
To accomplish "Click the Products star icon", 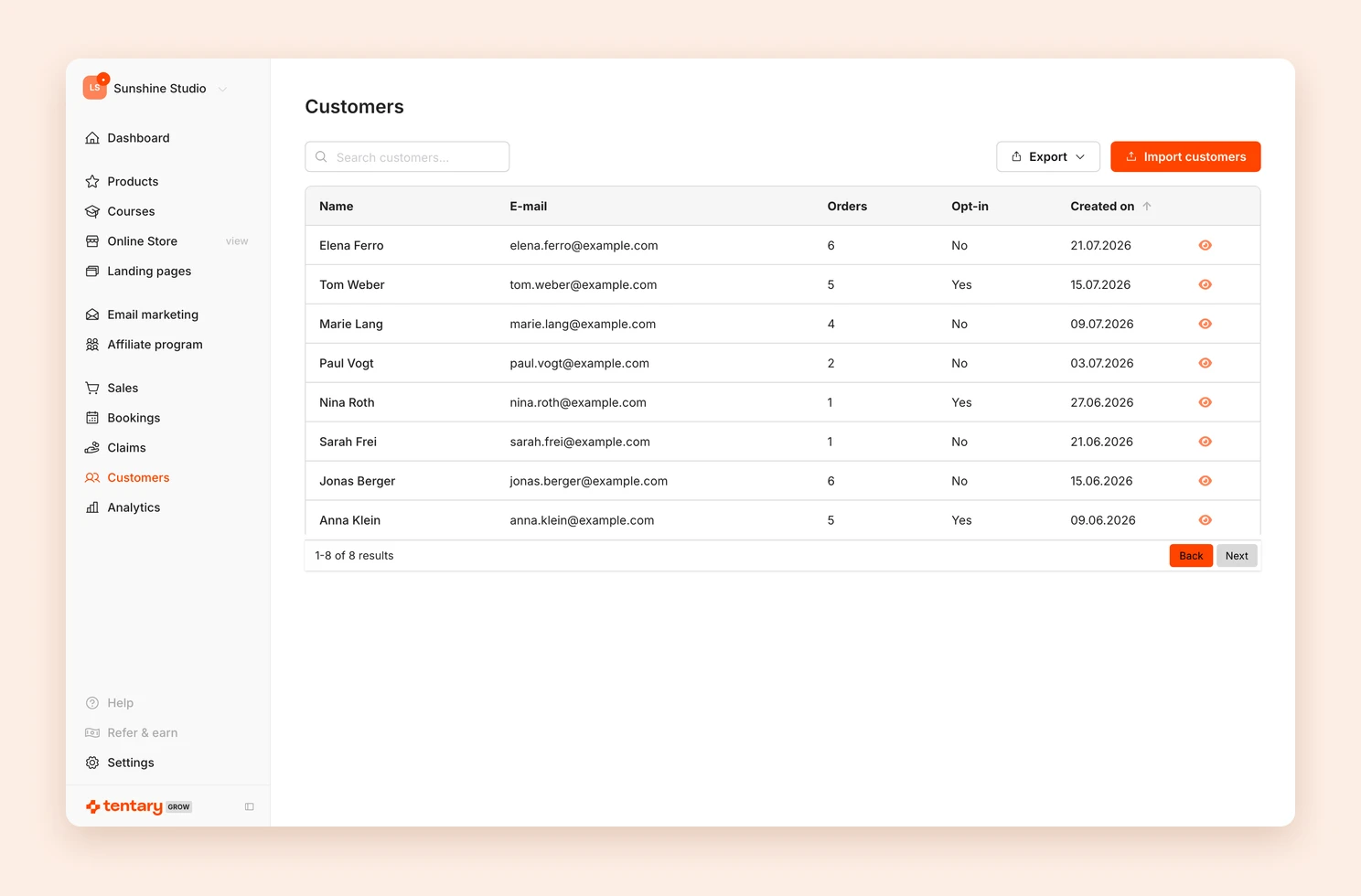I will (x=92, y=181).
